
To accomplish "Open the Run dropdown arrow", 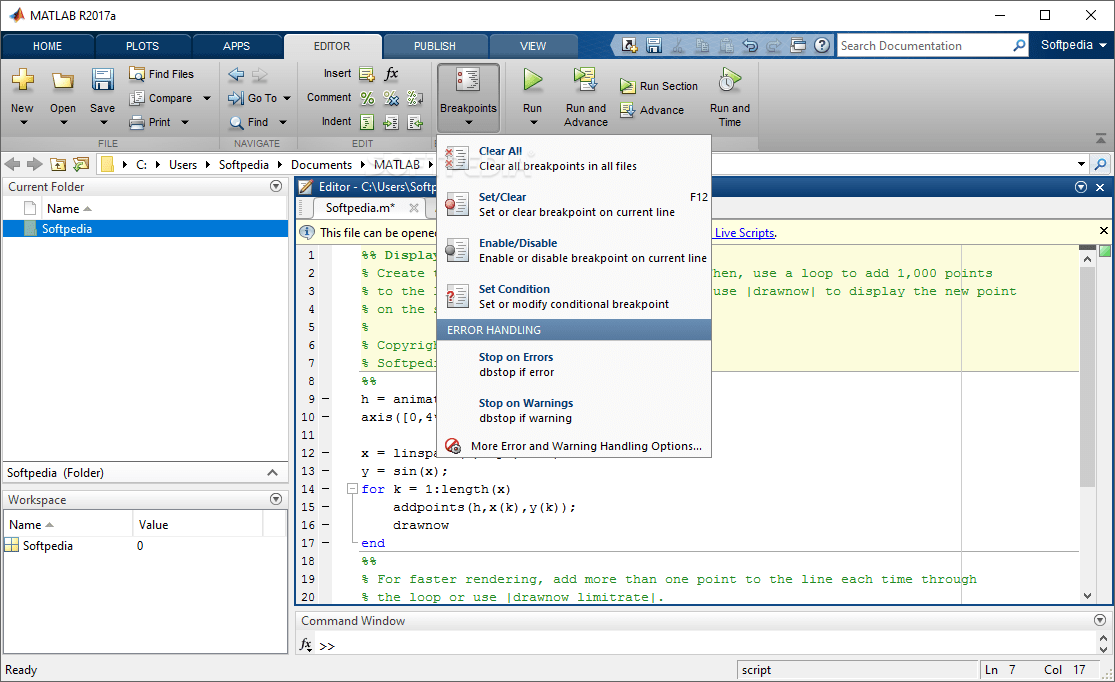I will (533, 122).
